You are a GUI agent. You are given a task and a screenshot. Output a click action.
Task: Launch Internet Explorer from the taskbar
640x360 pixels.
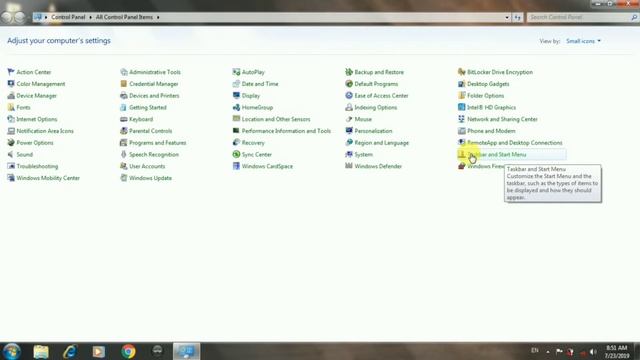click(70, 351)
